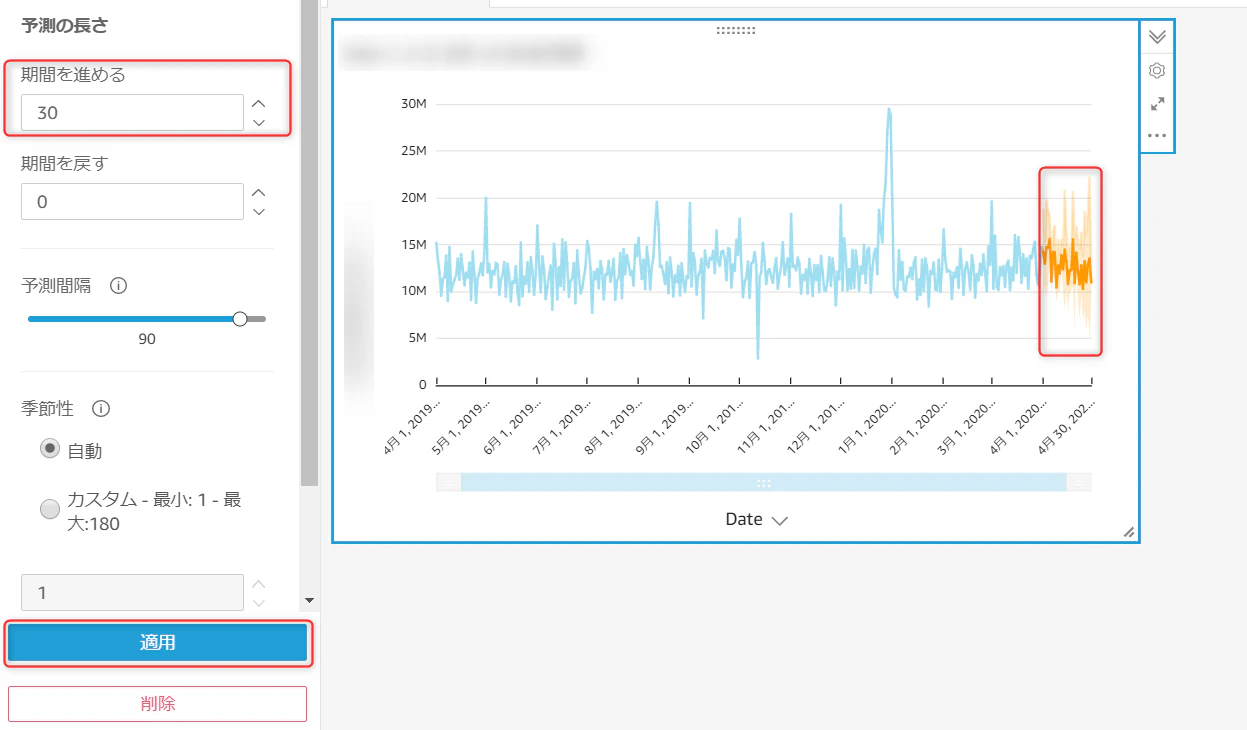Open the three-dots menu of the visual
Screen dimensions: 1247x730
click(1158, 135)
